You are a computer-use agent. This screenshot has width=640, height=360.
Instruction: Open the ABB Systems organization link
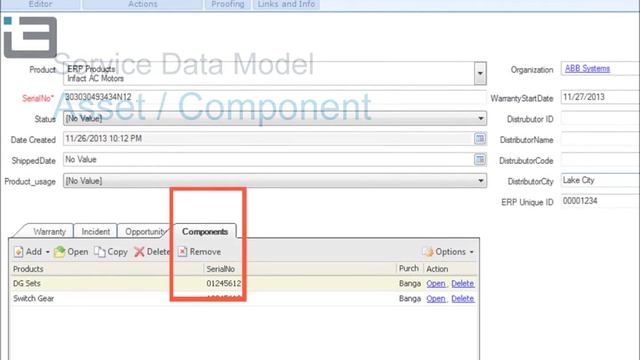coord(587,69)
